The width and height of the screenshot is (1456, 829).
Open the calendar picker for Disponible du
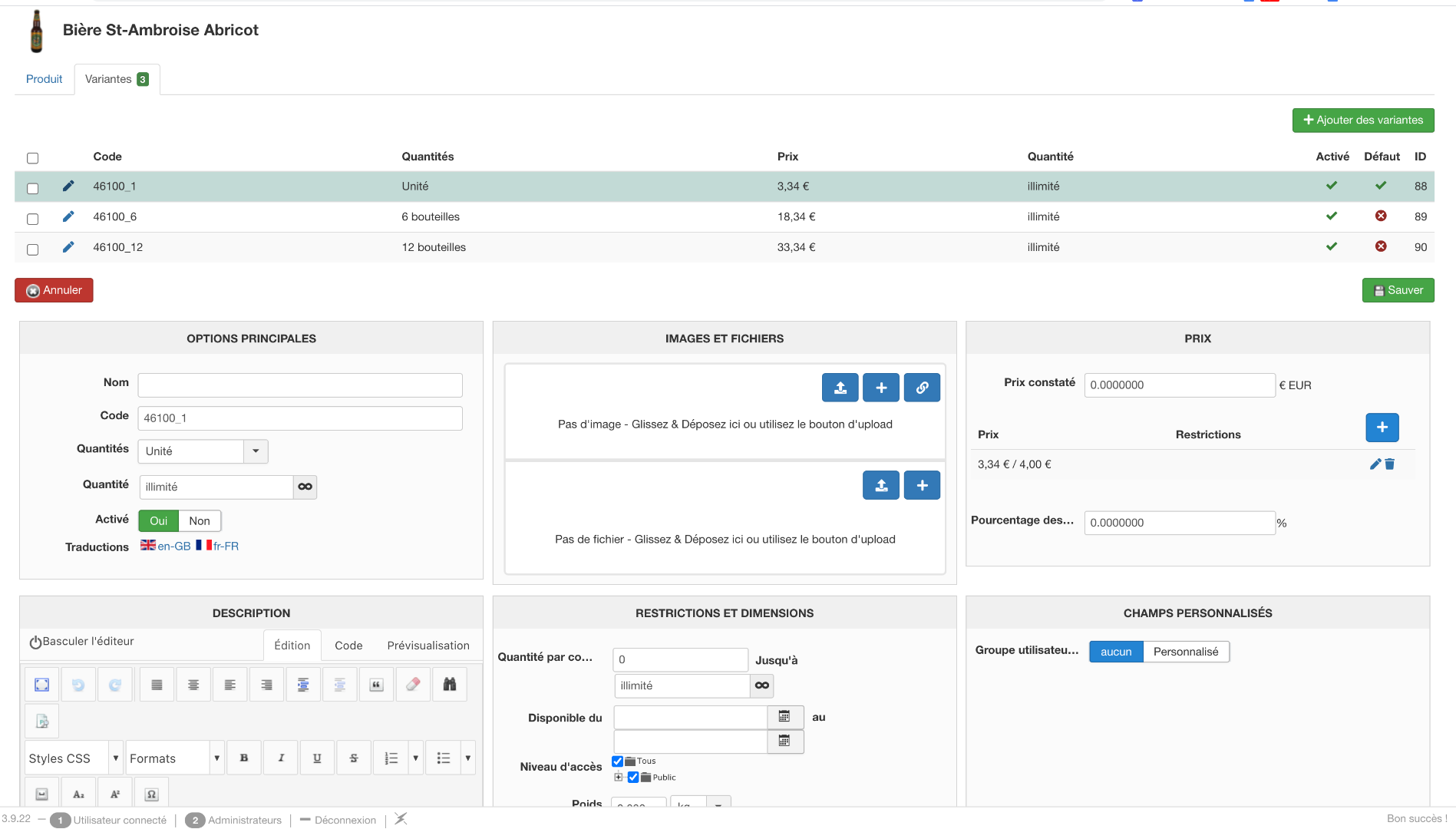pos(784,717)
